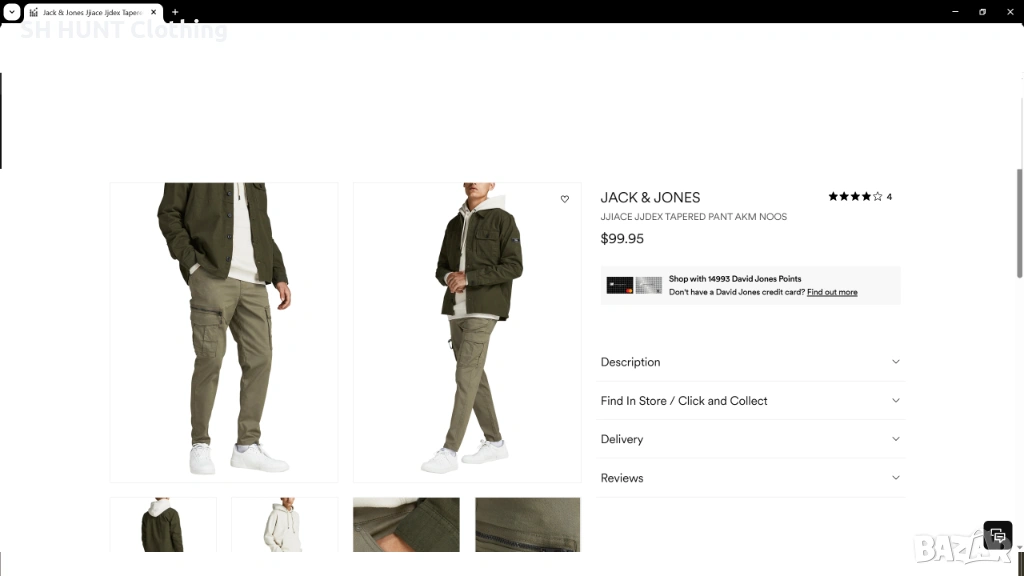
Task: Open browser tab list dropdown arrow
Action: point(12,12)
